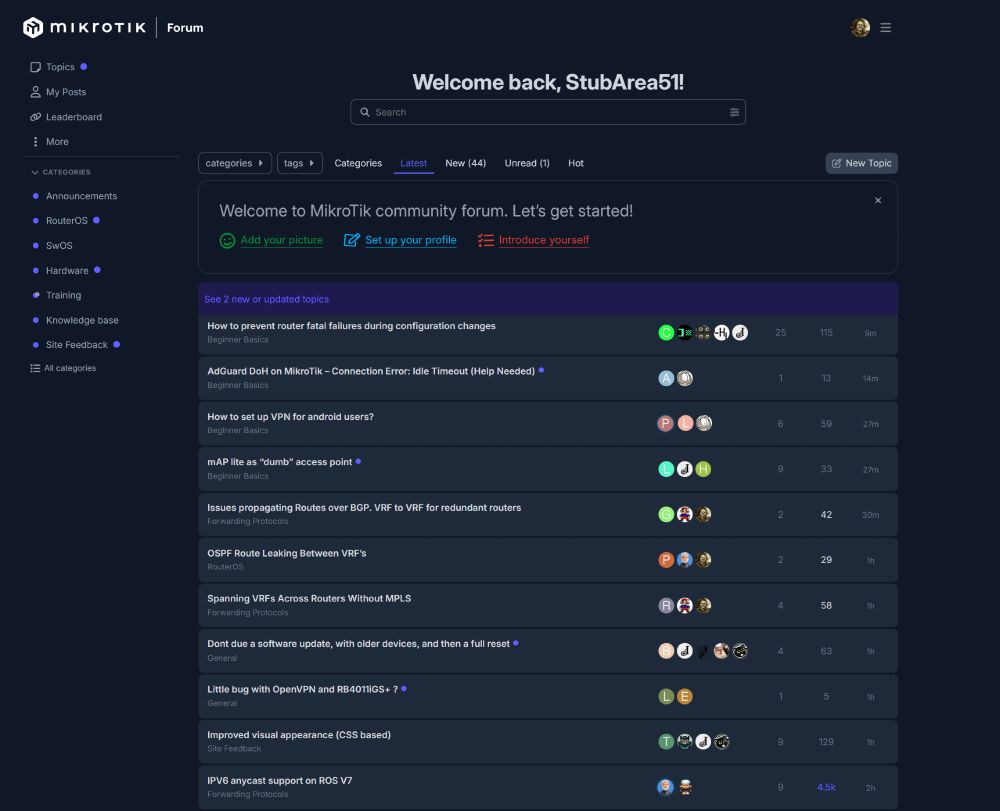The width and height of the screenshot is (1000, 811).
Task: Dismiss the welcome banner with the X
Action: coord(878,200)
